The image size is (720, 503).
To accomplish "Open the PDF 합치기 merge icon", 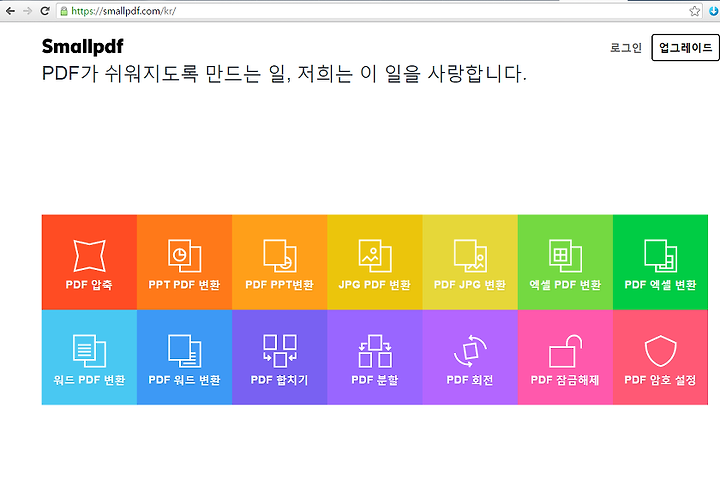I will pos(280,351).
